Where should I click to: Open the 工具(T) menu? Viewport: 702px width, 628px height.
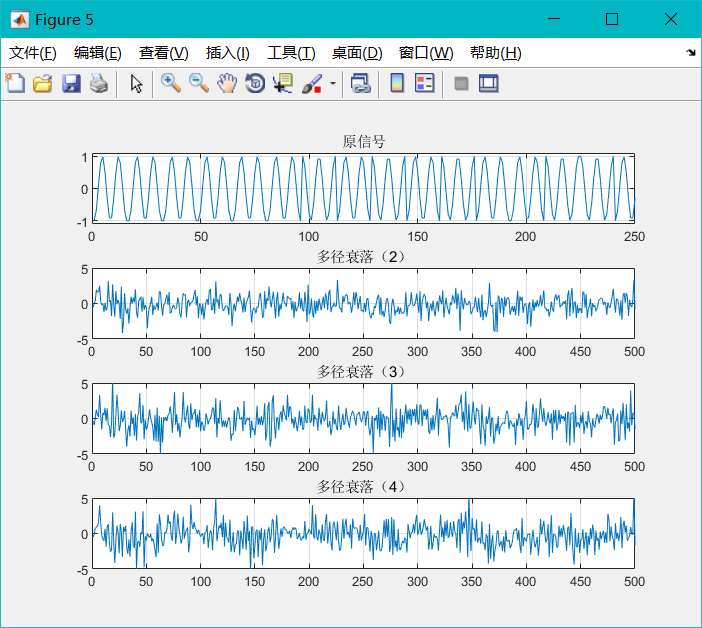pyautogui.click(x=291, y=53)
